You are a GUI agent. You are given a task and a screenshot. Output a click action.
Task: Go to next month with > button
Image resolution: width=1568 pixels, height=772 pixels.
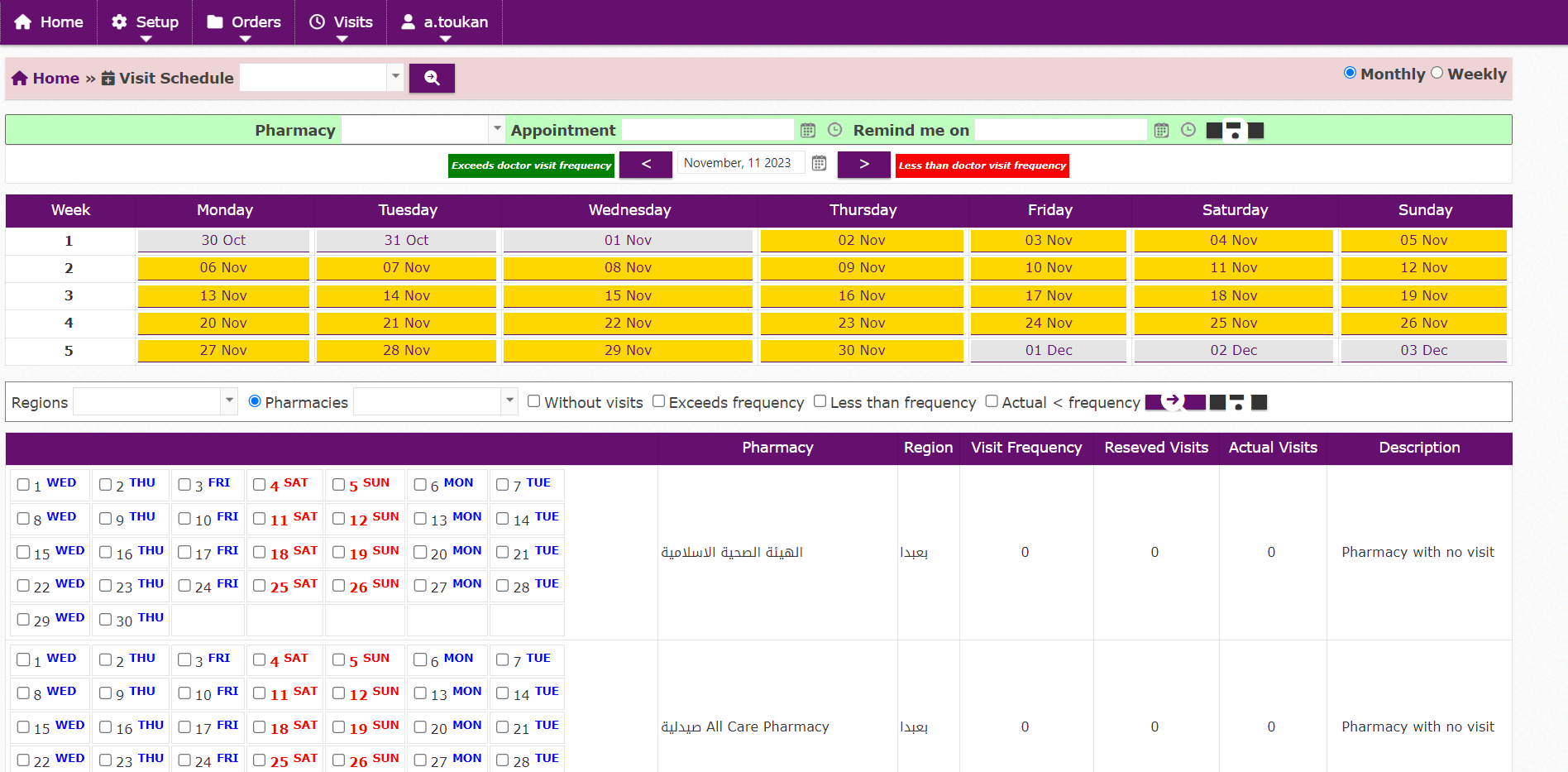[x=863, y=164]
